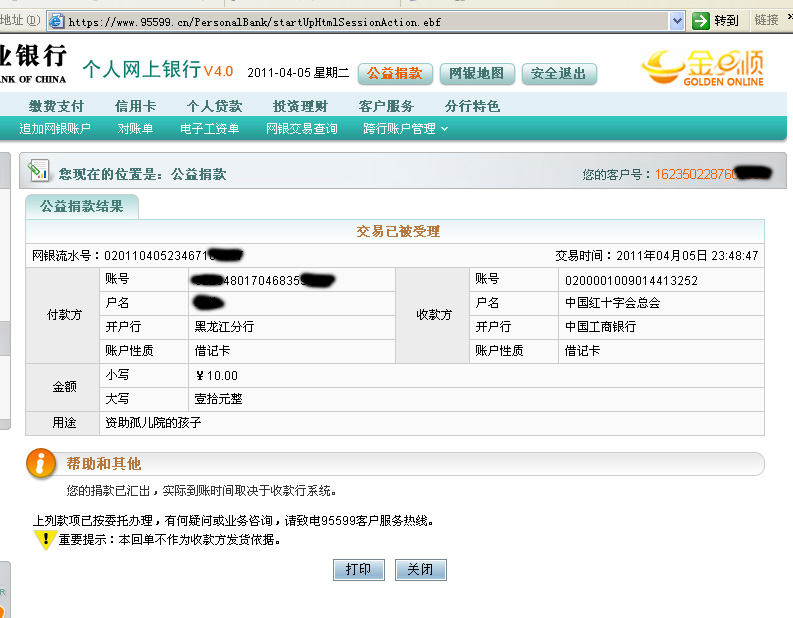Open the 网银地图 site map
The height and width of the screenshot is (618, 793).
coord(477,73)
